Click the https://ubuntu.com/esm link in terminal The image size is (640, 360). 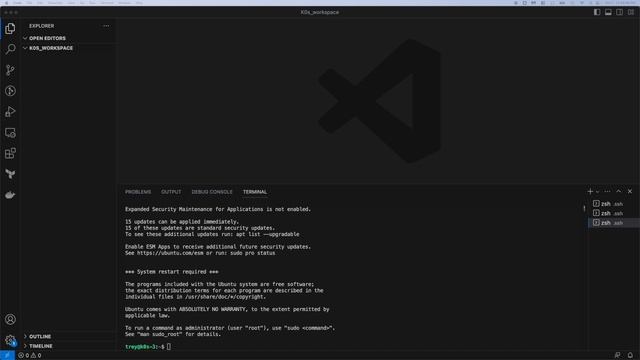click(x=170, y=253)
